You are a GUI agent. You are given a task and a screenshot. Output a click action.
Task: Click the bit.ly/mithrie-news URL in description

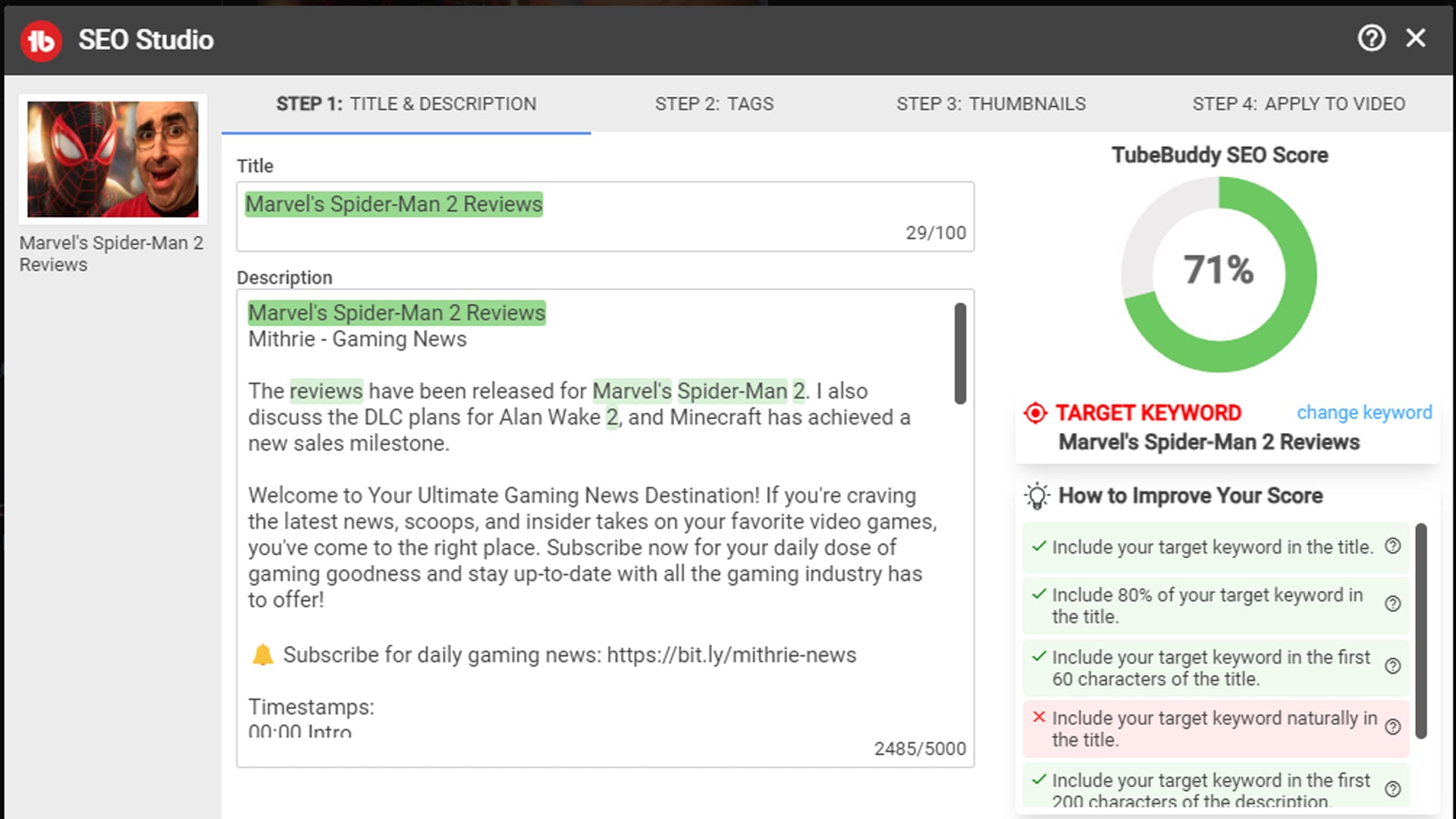pos(731,654)
